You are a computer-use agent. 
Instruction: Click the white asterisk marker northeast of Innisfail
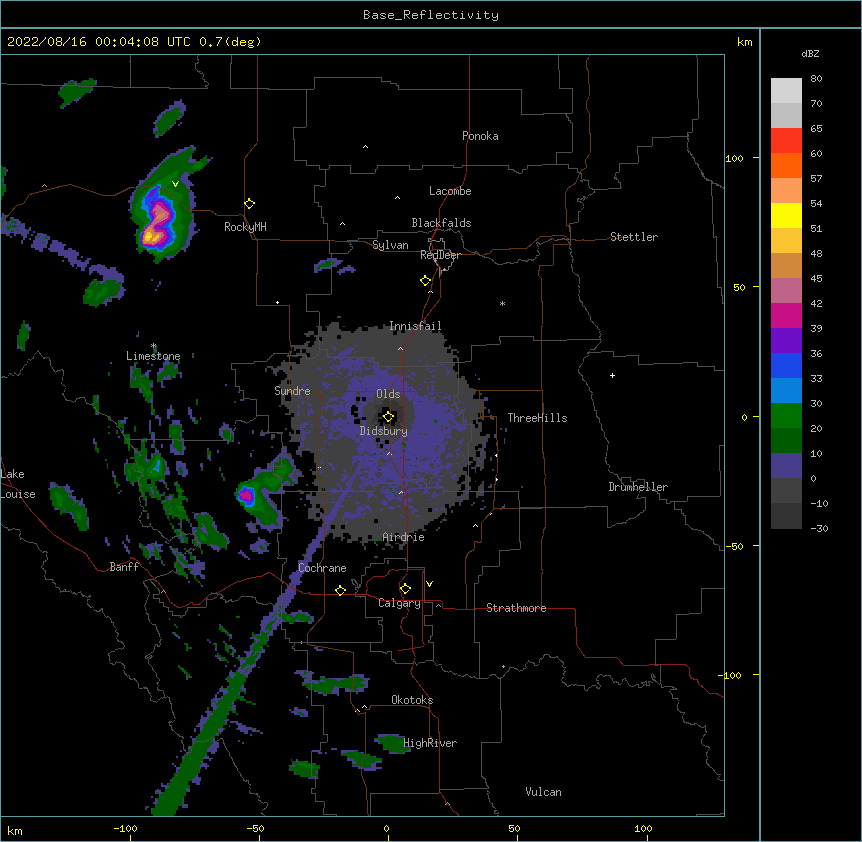point(502,303)
